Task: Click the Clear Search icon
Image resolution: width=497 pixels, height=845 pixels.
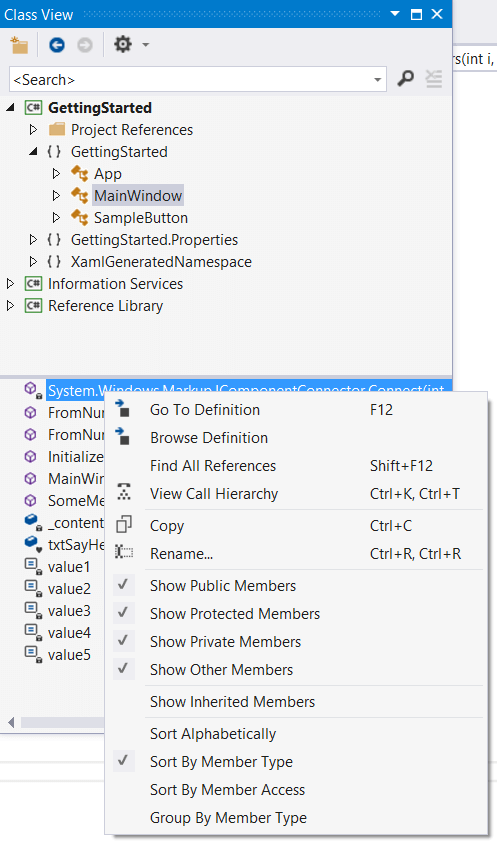Action: click(x=433, y=79)
